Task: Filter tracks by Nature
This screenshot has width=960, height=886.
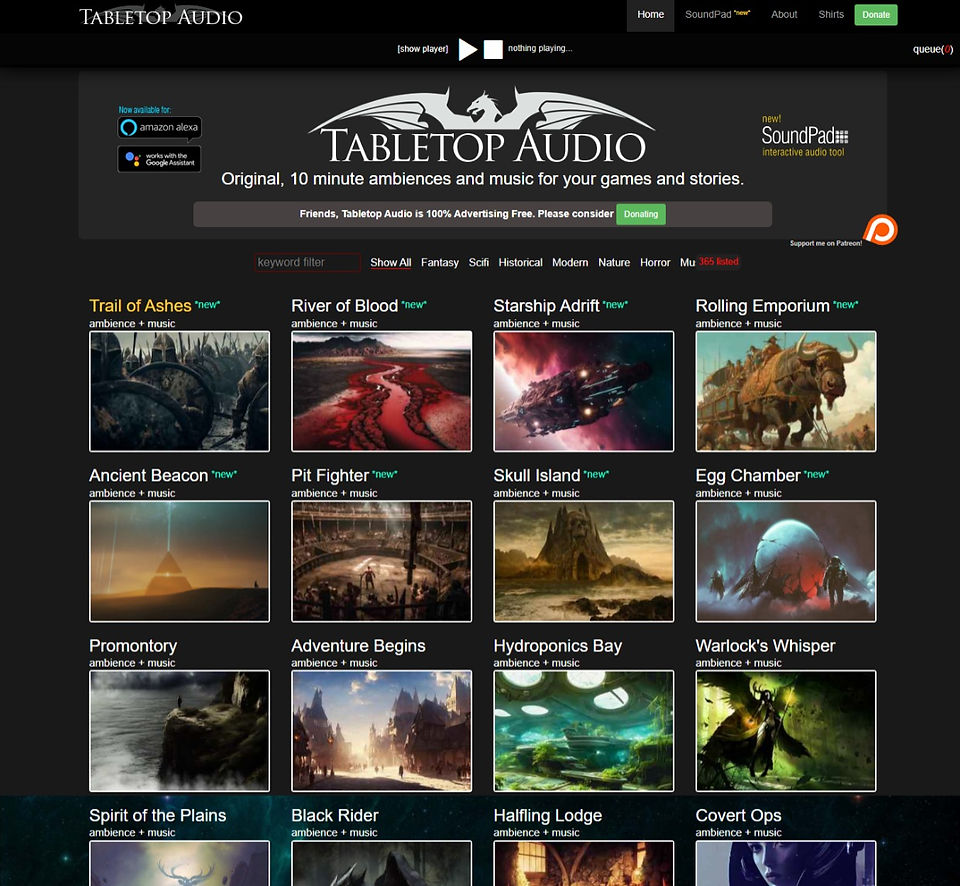Action: pos(614,262)
